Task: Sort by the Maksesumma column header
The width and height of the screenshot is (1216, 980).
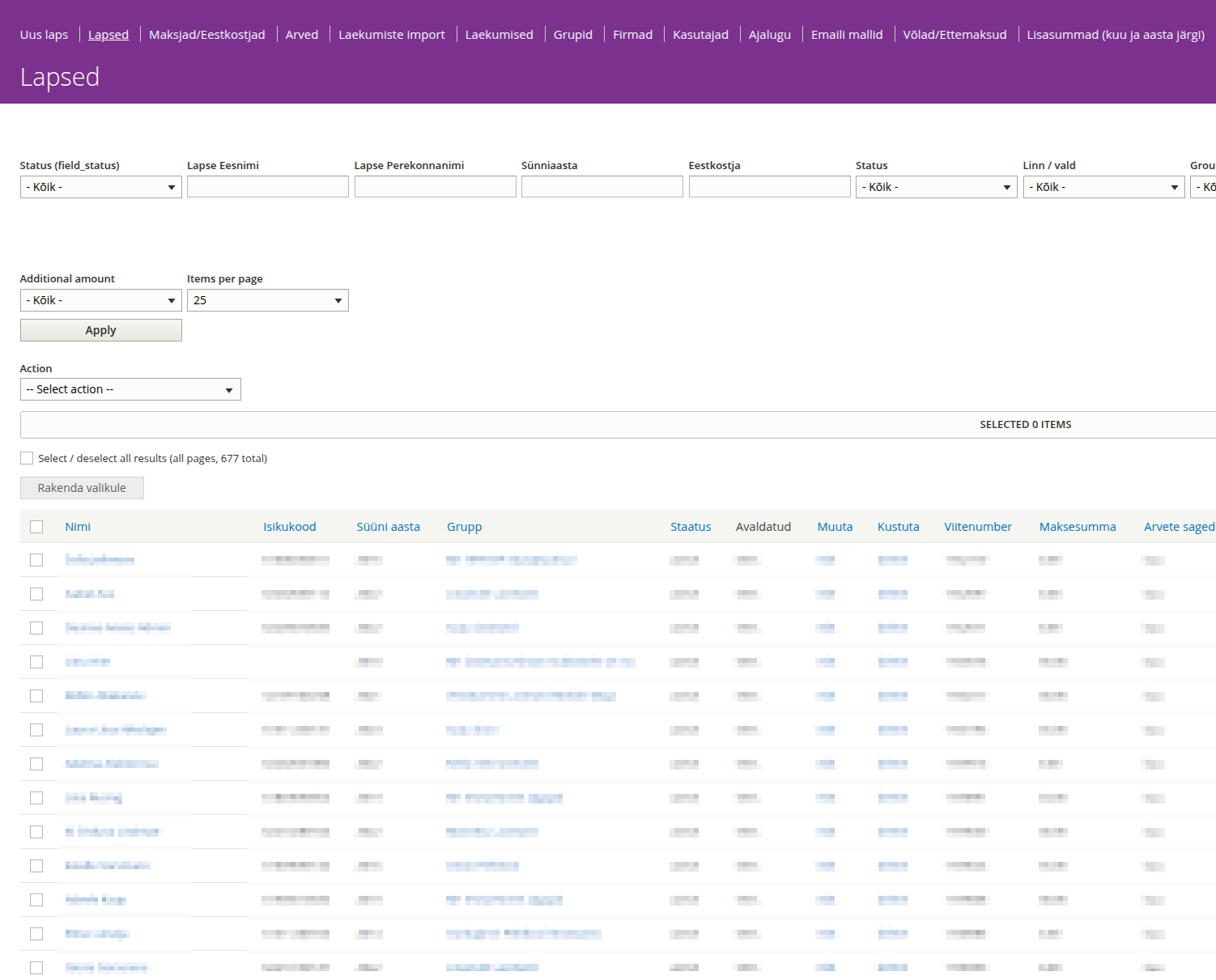Action: (x=1077, y=527)
